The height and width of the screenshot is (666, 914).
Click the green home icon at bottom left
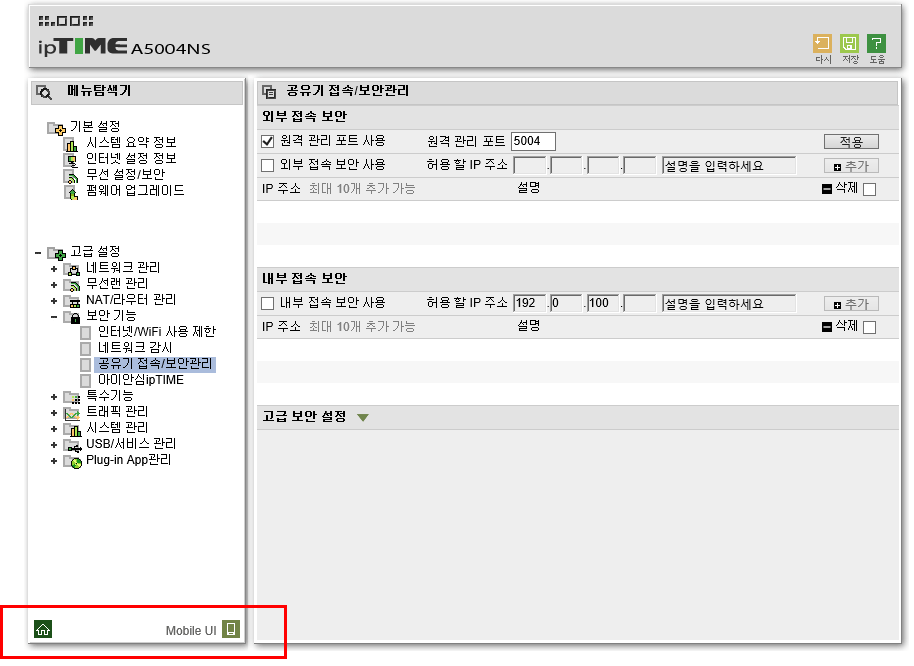click(43, 629)
